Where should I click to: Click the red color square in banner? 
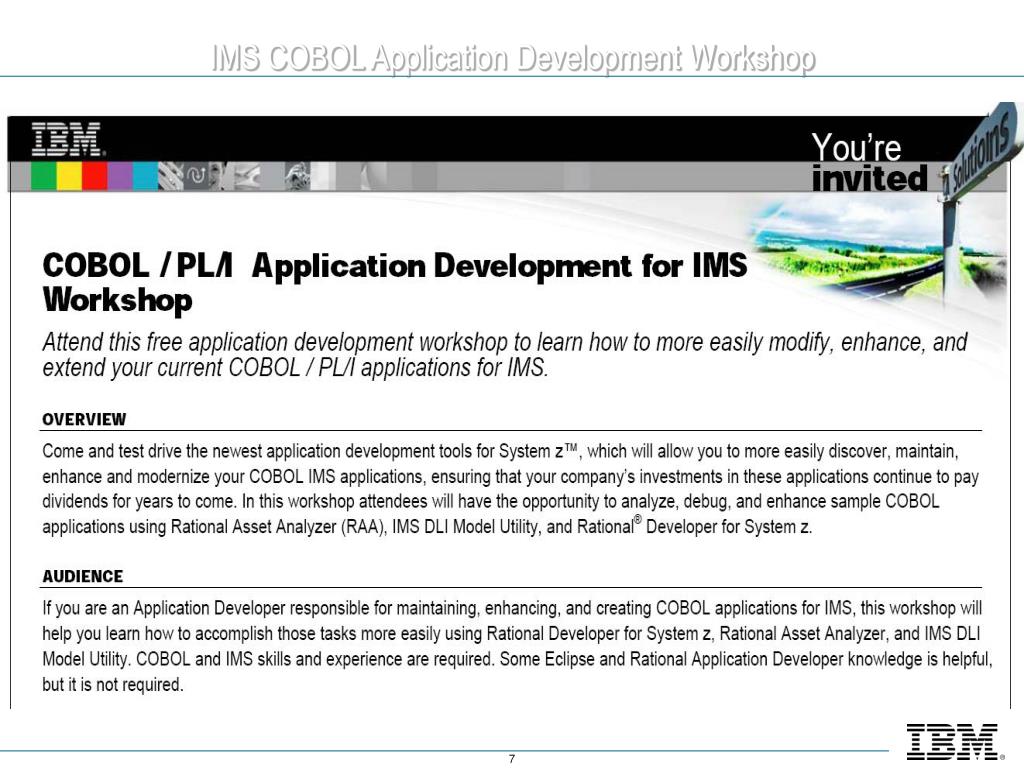[x=95, y=176]
